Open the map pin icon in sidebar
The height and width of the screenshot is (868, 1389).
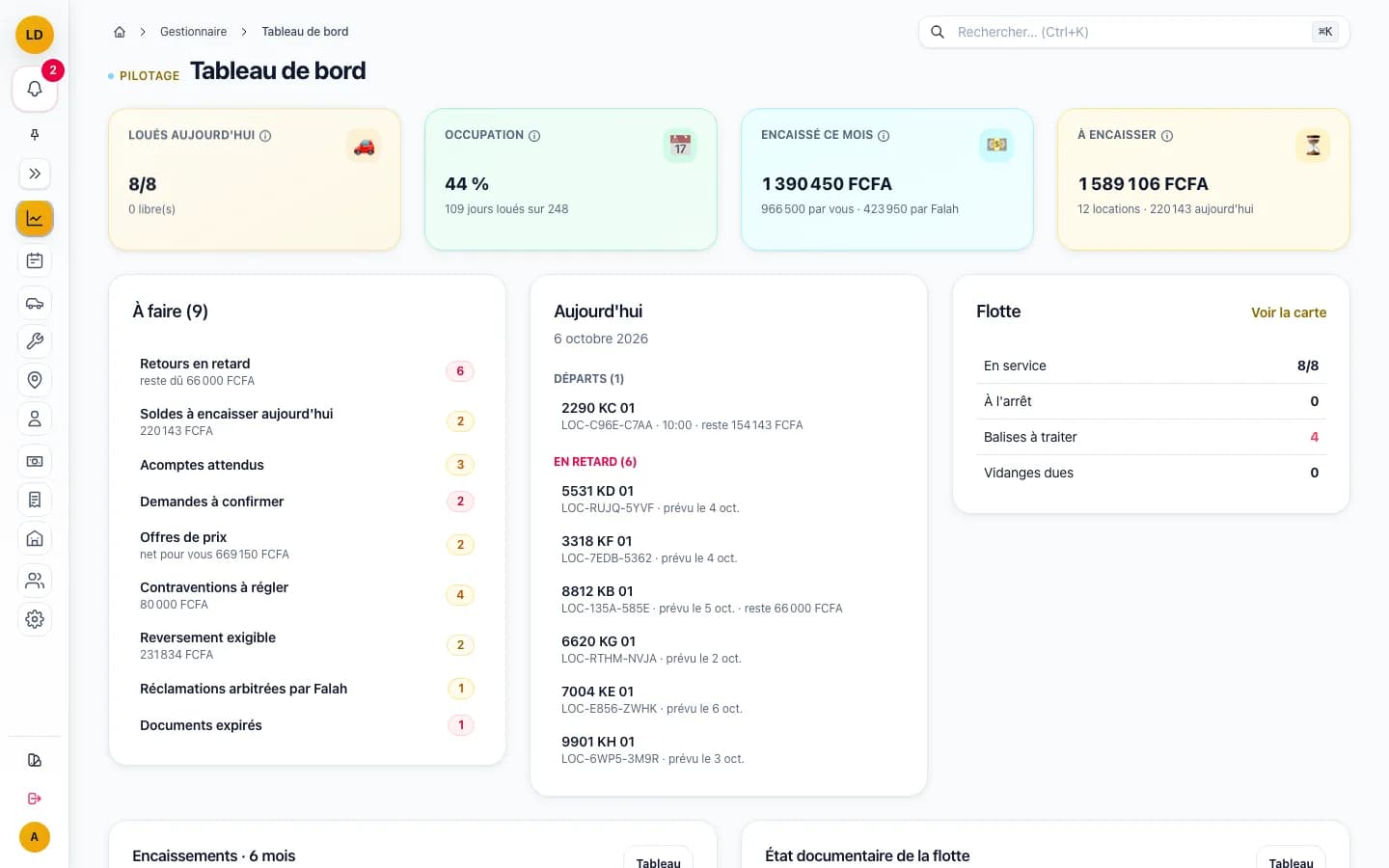click(x=35, y=380)
